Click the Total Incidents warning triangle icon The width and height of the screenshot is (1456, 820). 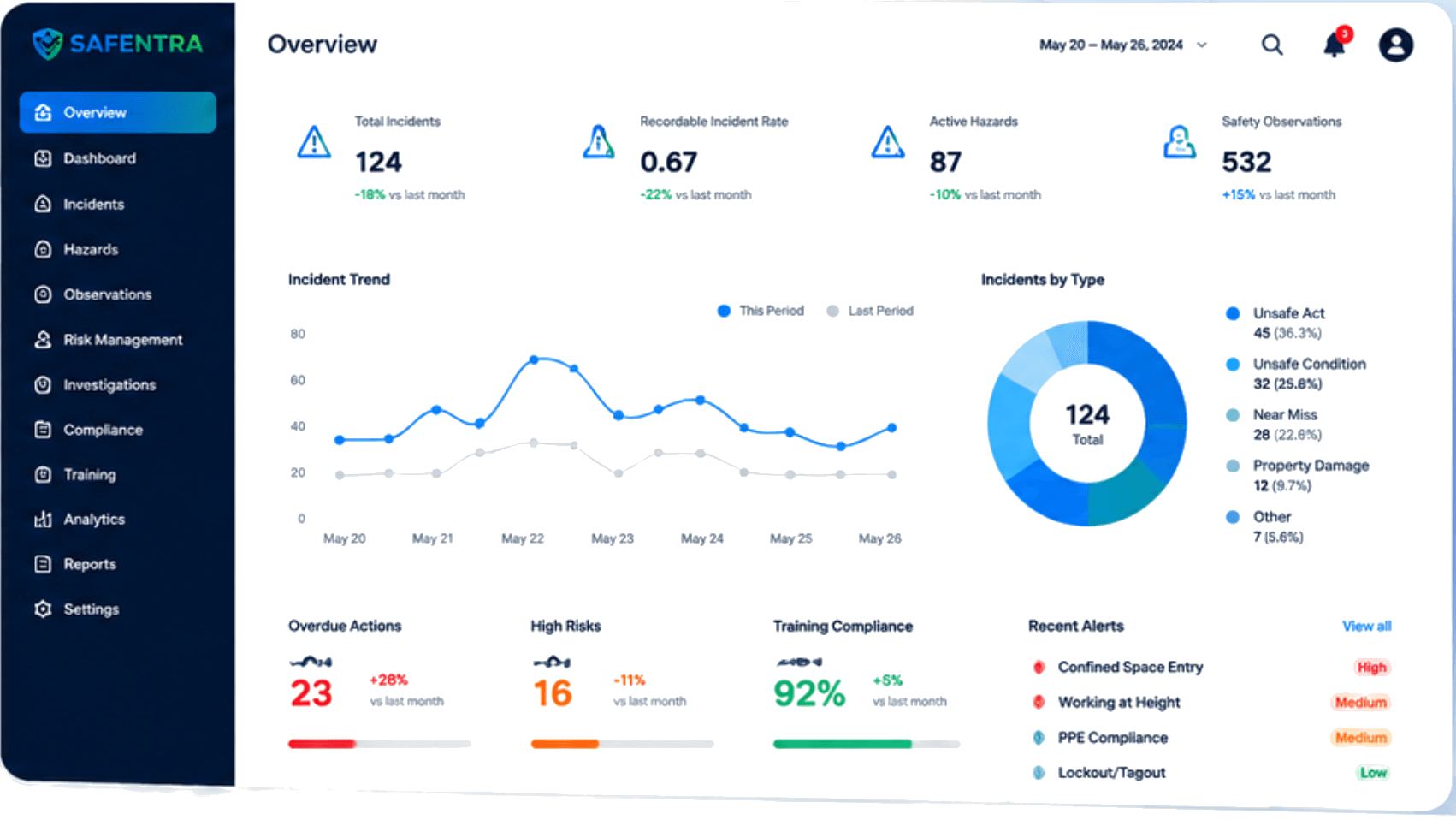314,142
